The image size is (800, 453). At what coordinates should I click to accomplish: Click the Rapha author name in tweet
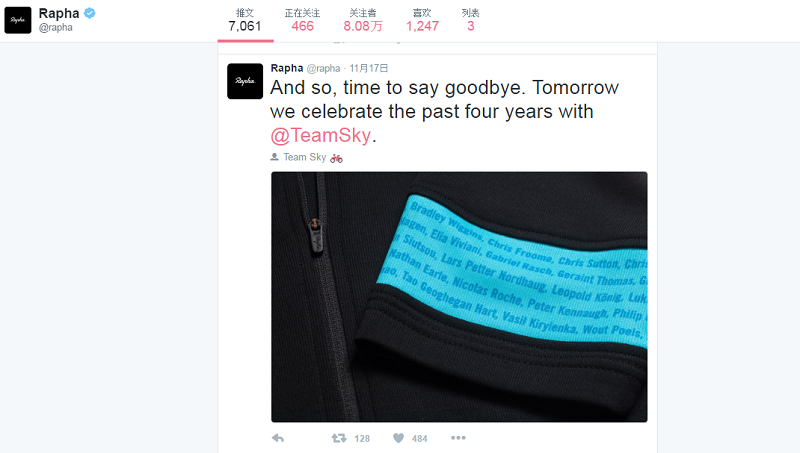[287, 68]
